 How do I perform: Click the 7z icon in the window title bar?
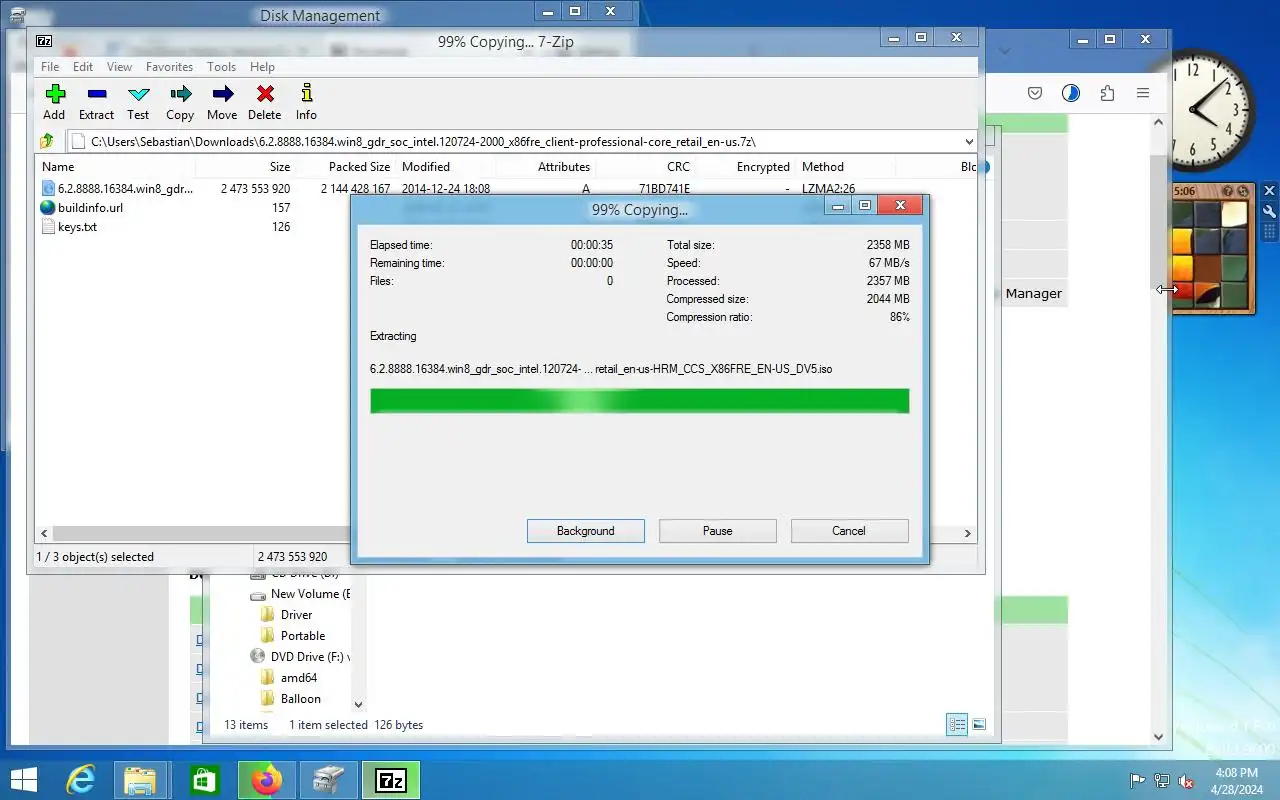44,41
